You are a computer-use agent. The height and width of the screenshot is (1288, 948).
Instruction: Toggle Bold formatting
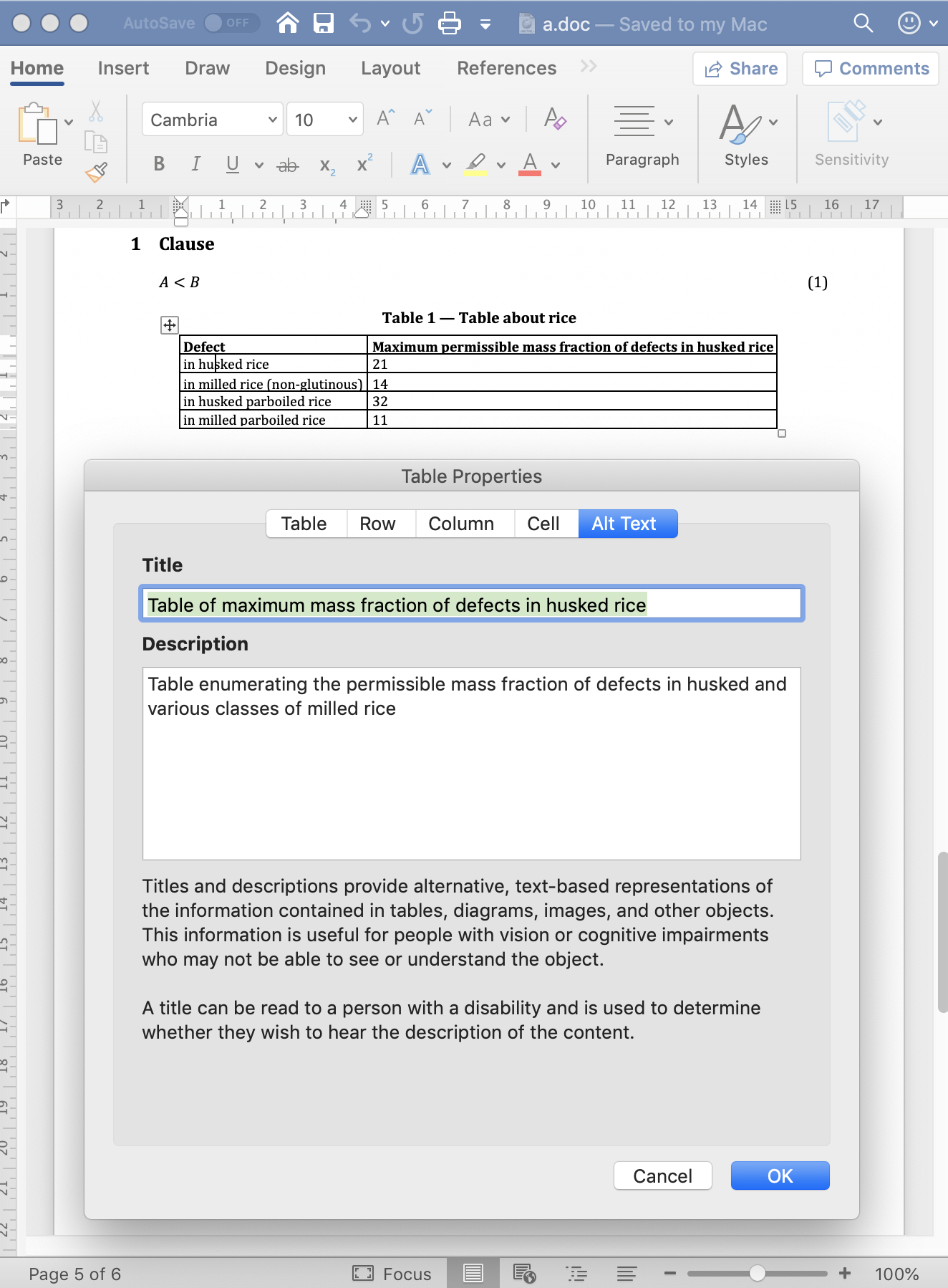point(159,165)
